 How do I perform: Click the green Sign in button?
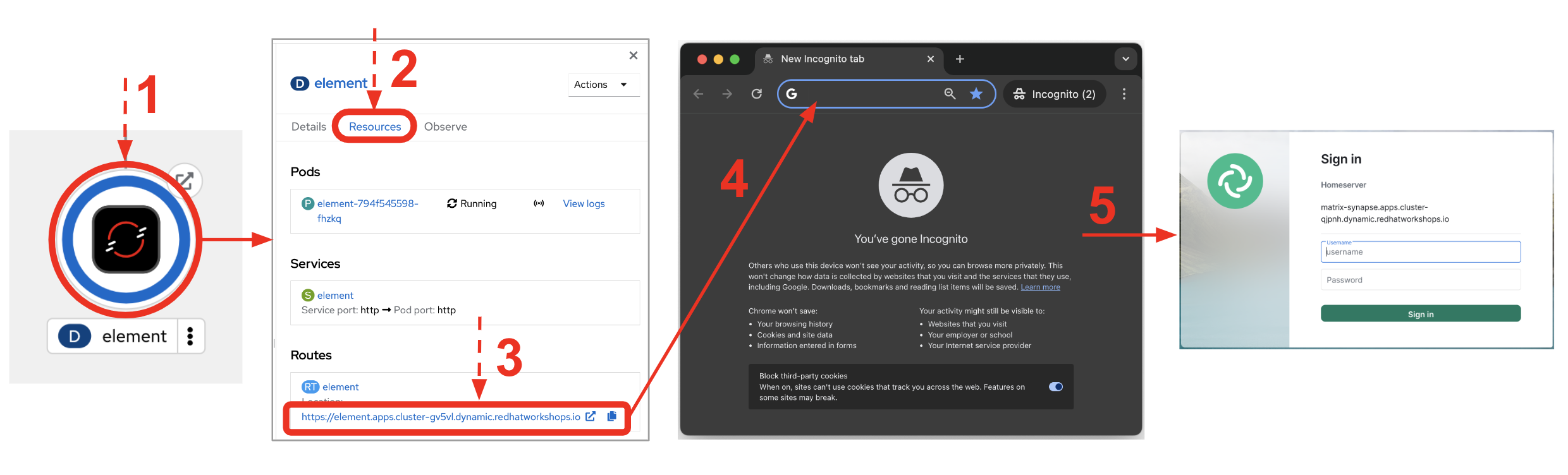(x=1420, y=314)
